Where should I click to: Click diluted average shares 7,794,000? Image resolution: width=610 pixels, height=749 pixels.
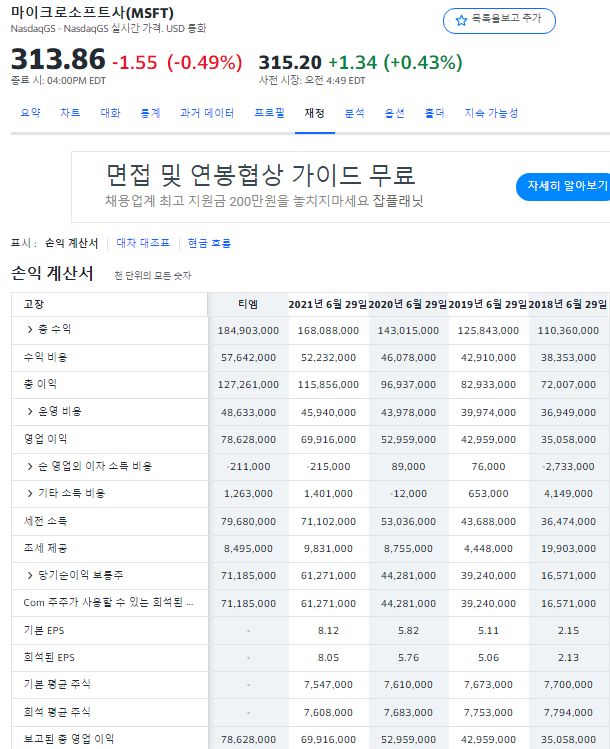coord(568,713)
